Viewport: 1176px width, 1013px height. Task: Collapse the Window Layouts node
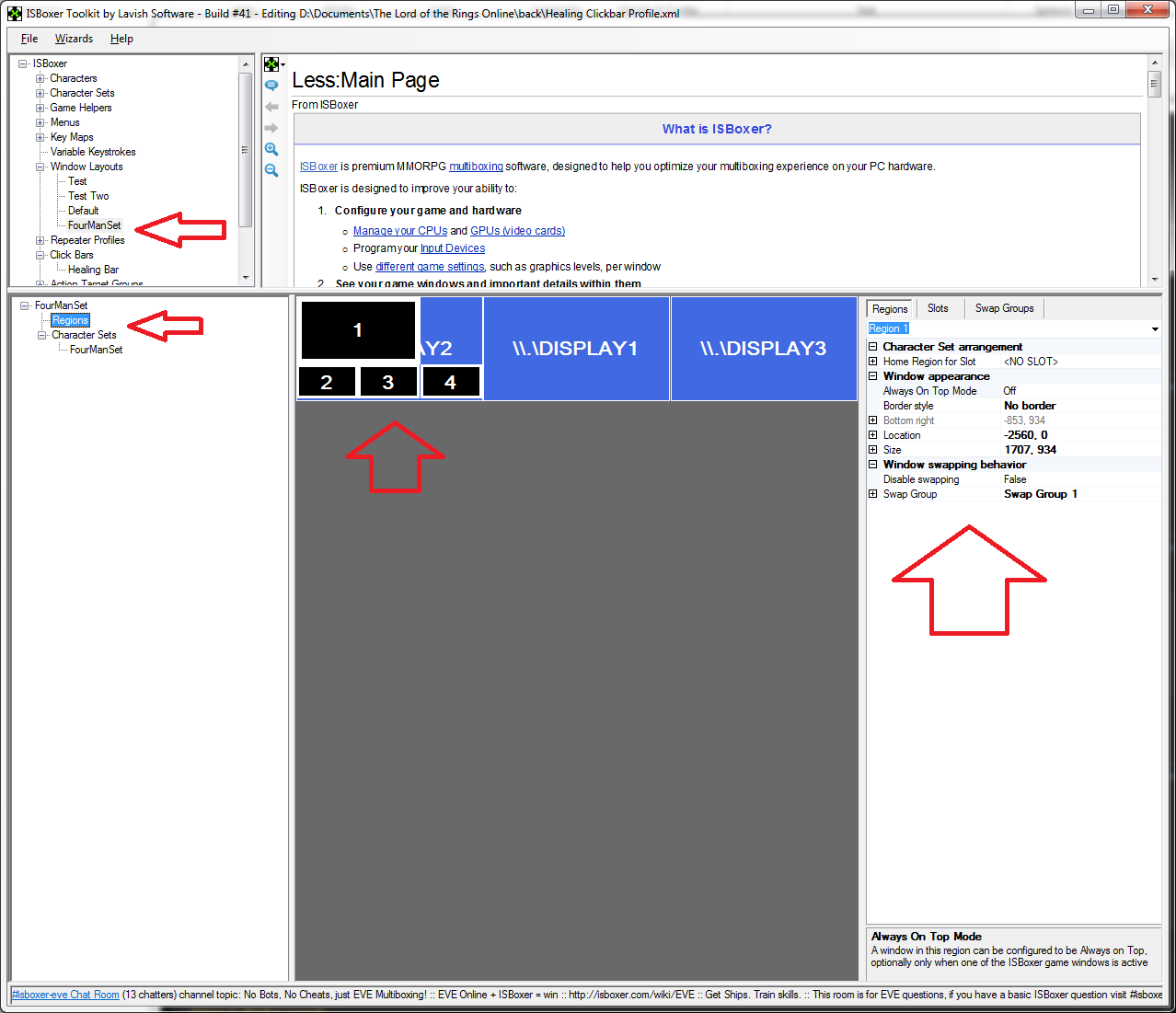[x=40, y=167]
